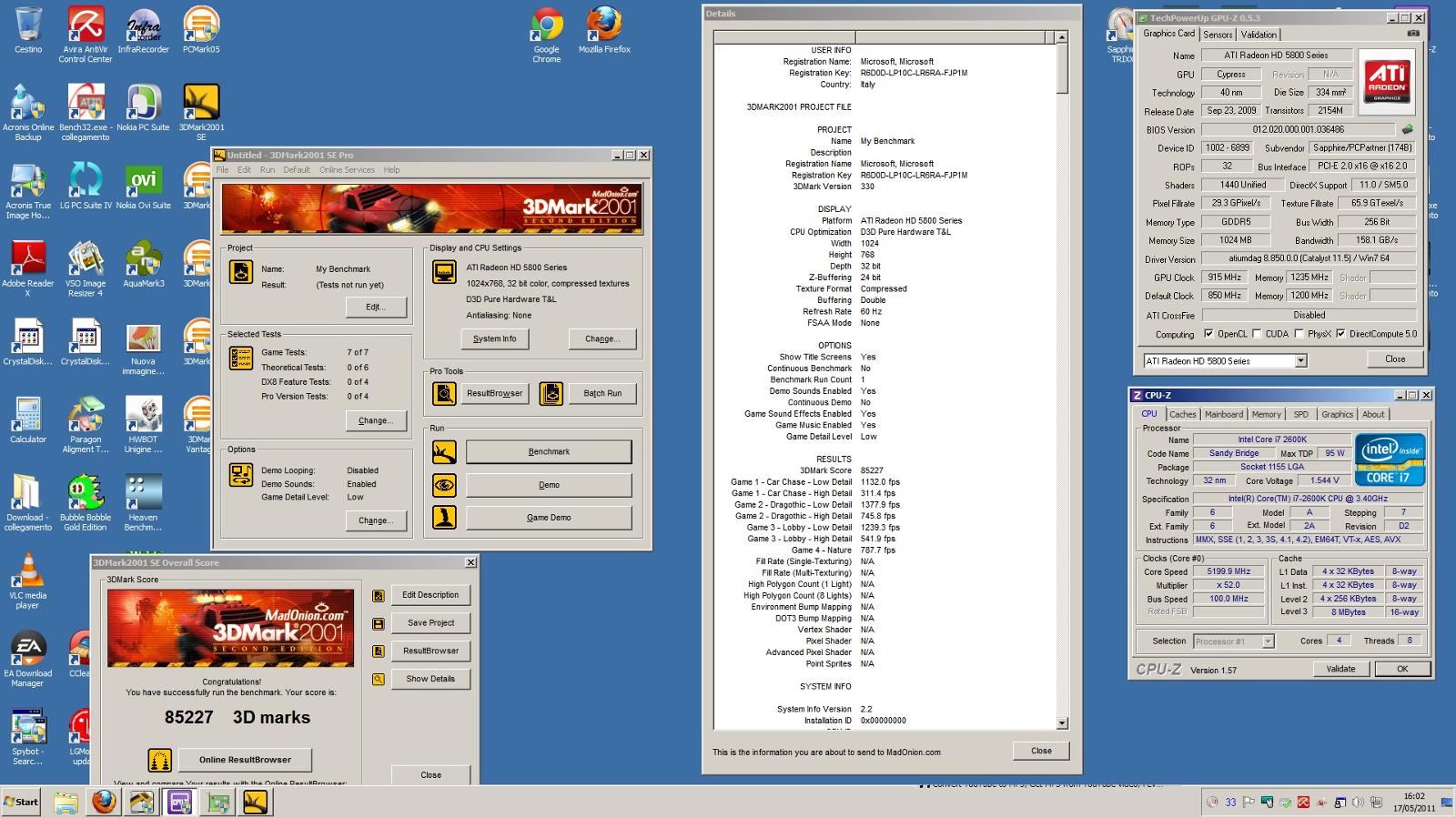Viewport: 1456px width, 818px height.
Task: Click Online ResultBrowser button
Action: [245, 760]
